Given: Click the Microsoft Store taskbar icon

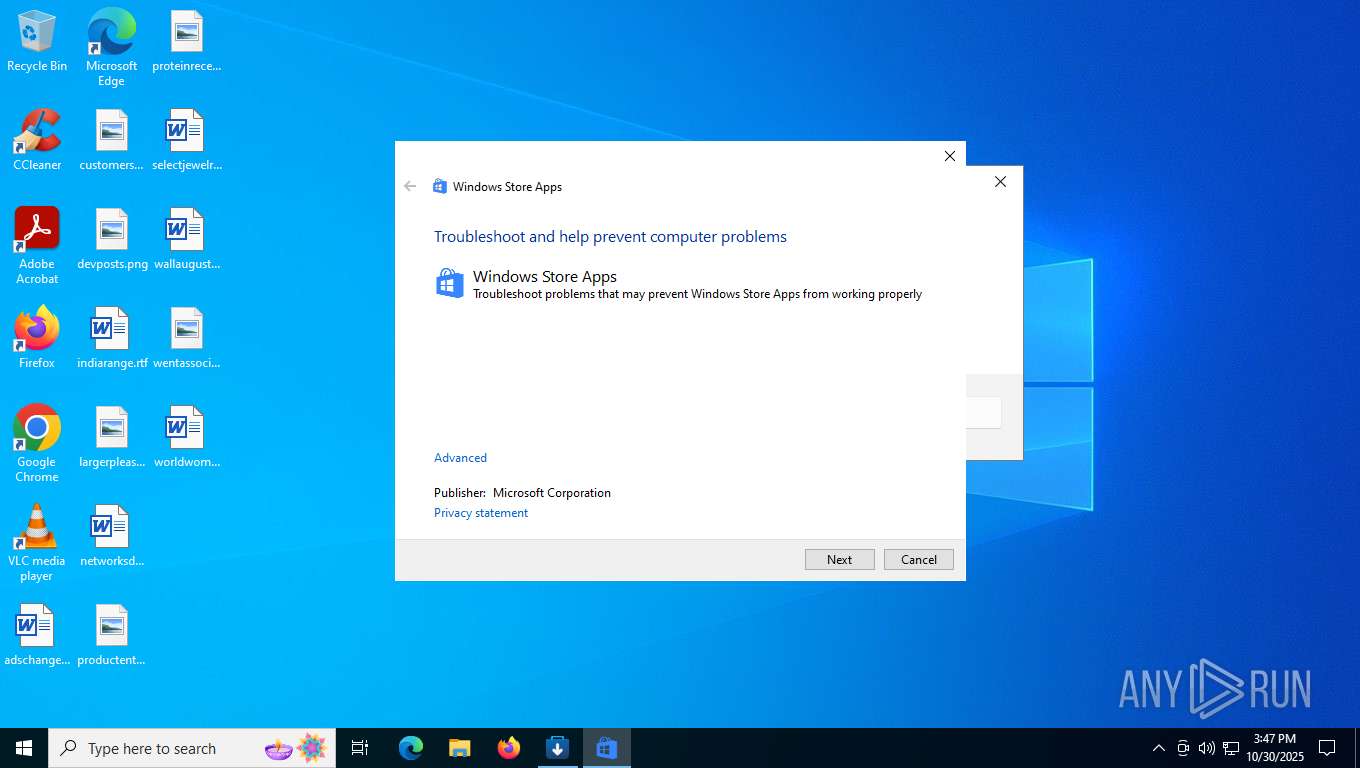Looking at the screenshot, I should pos(607,748).
